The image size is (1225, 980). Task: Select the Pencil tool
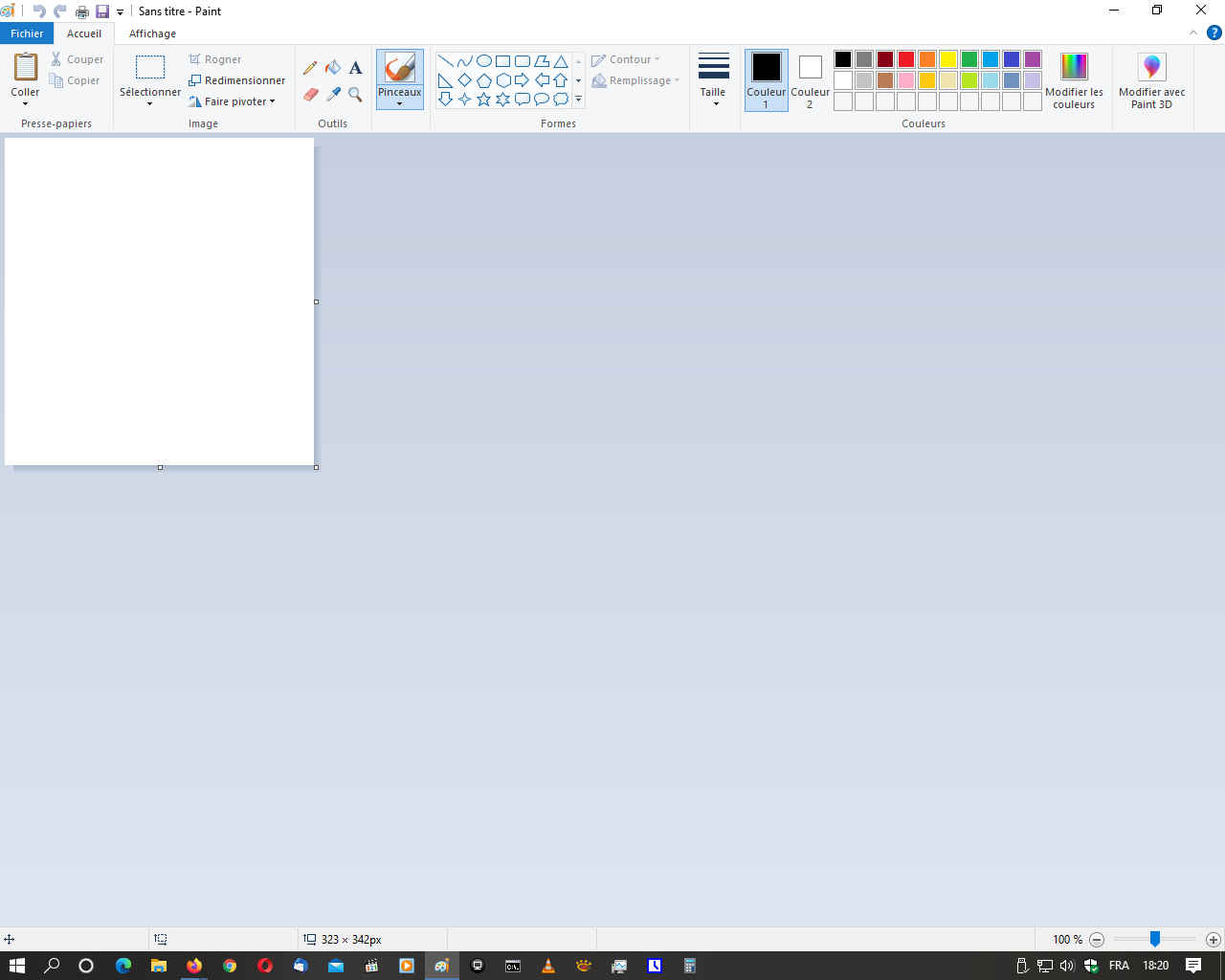(x=310, y=68)
